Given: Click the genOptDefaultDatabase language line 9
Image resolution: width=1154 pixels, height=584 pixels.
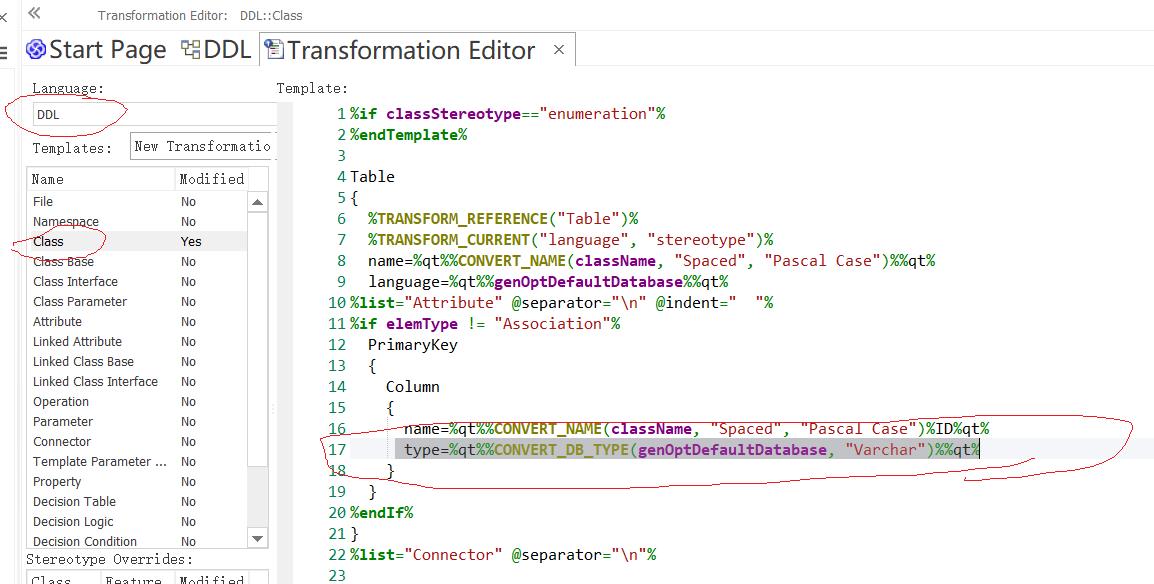Looking at the screenshot, I should [548, 282].
